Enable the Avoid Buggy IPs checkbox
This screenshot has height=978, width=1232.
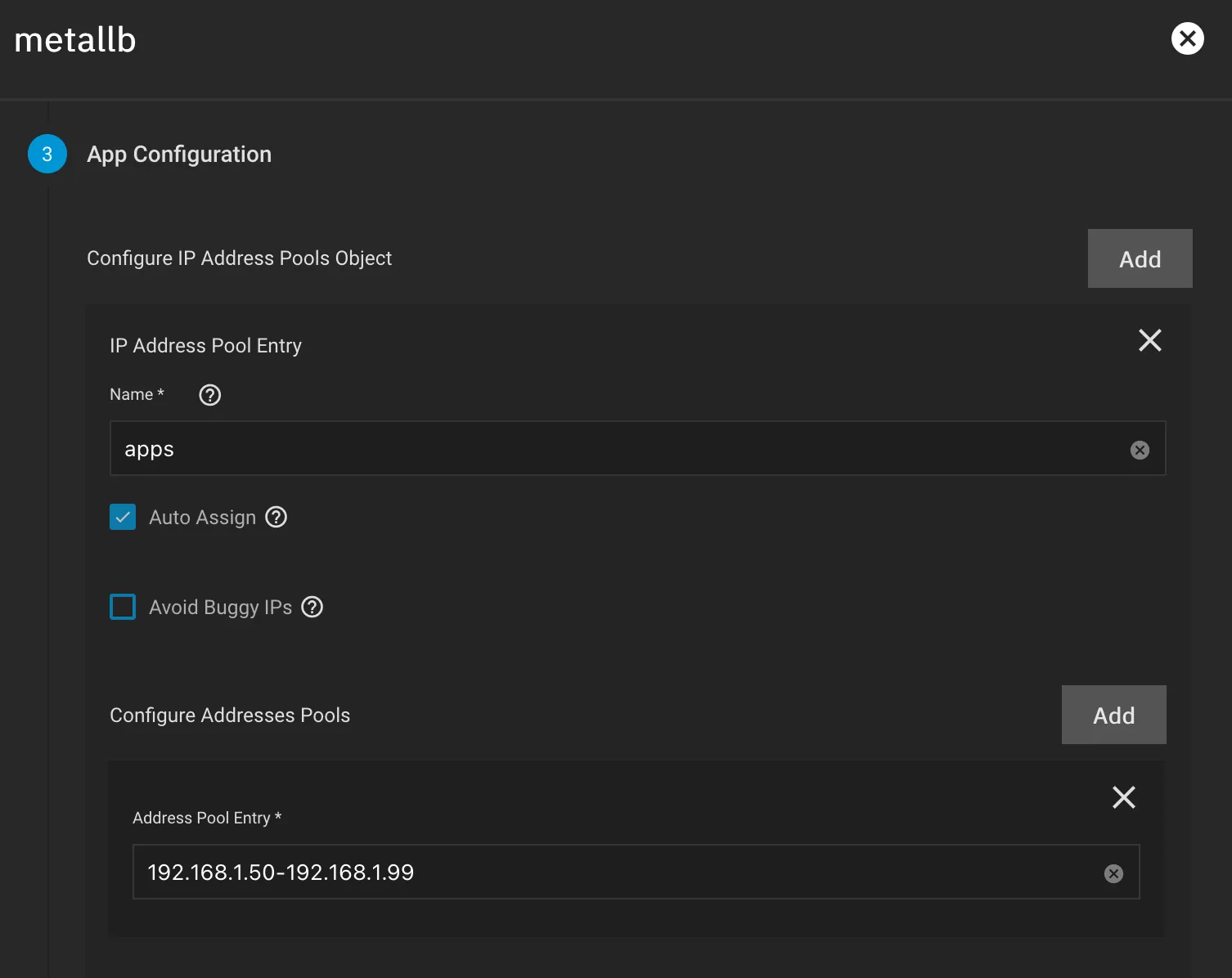coord(123,608)
